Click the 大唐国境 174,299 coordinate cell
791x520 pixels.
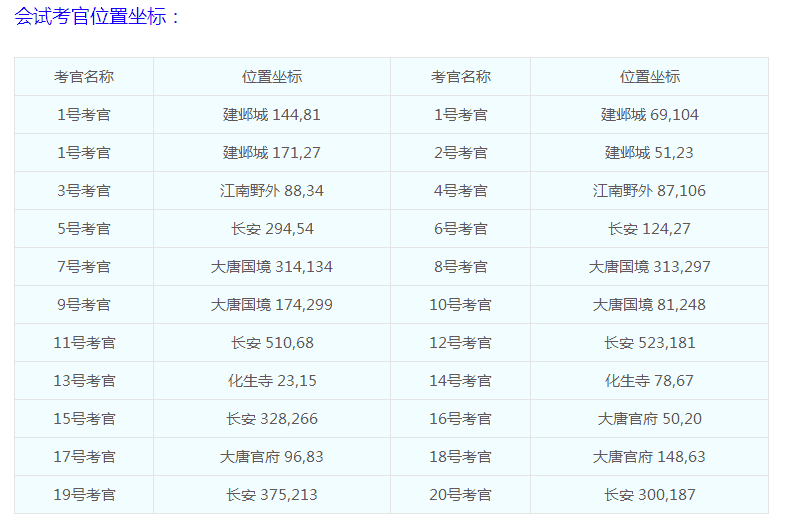click(271, 305)
